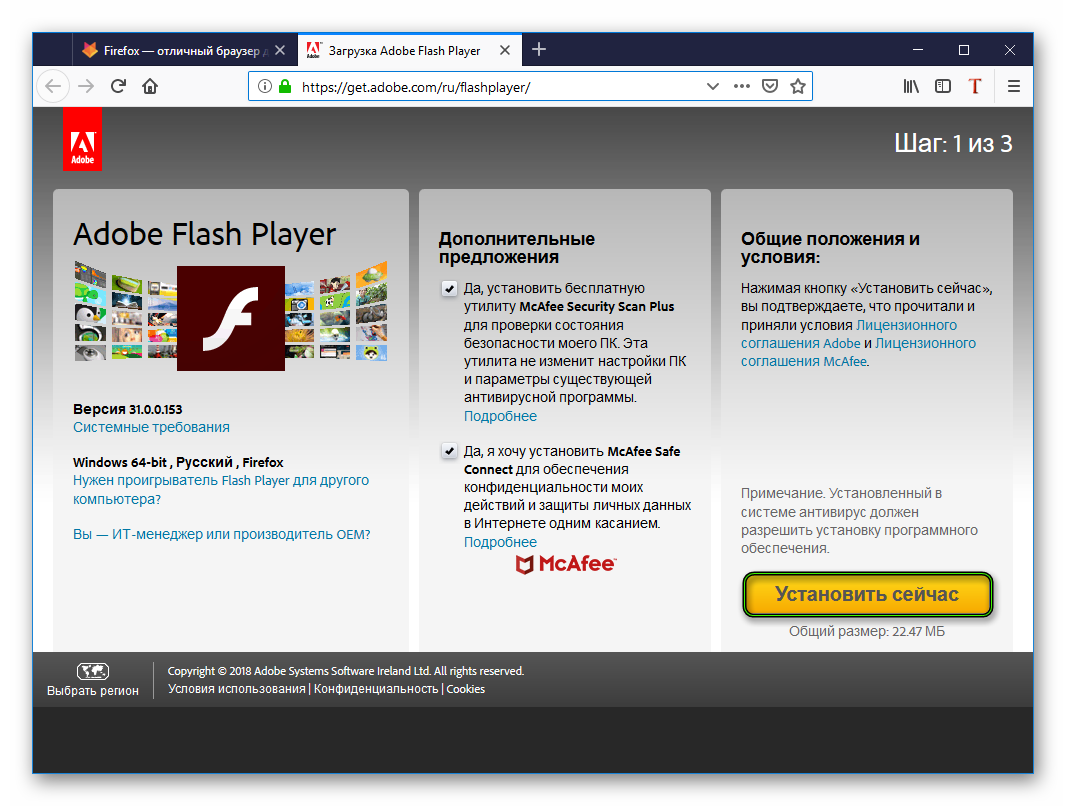Click the Шаг: 1 из 3 heading
1066x806 pixels.
pyautogui.click(x=953, y=144)
